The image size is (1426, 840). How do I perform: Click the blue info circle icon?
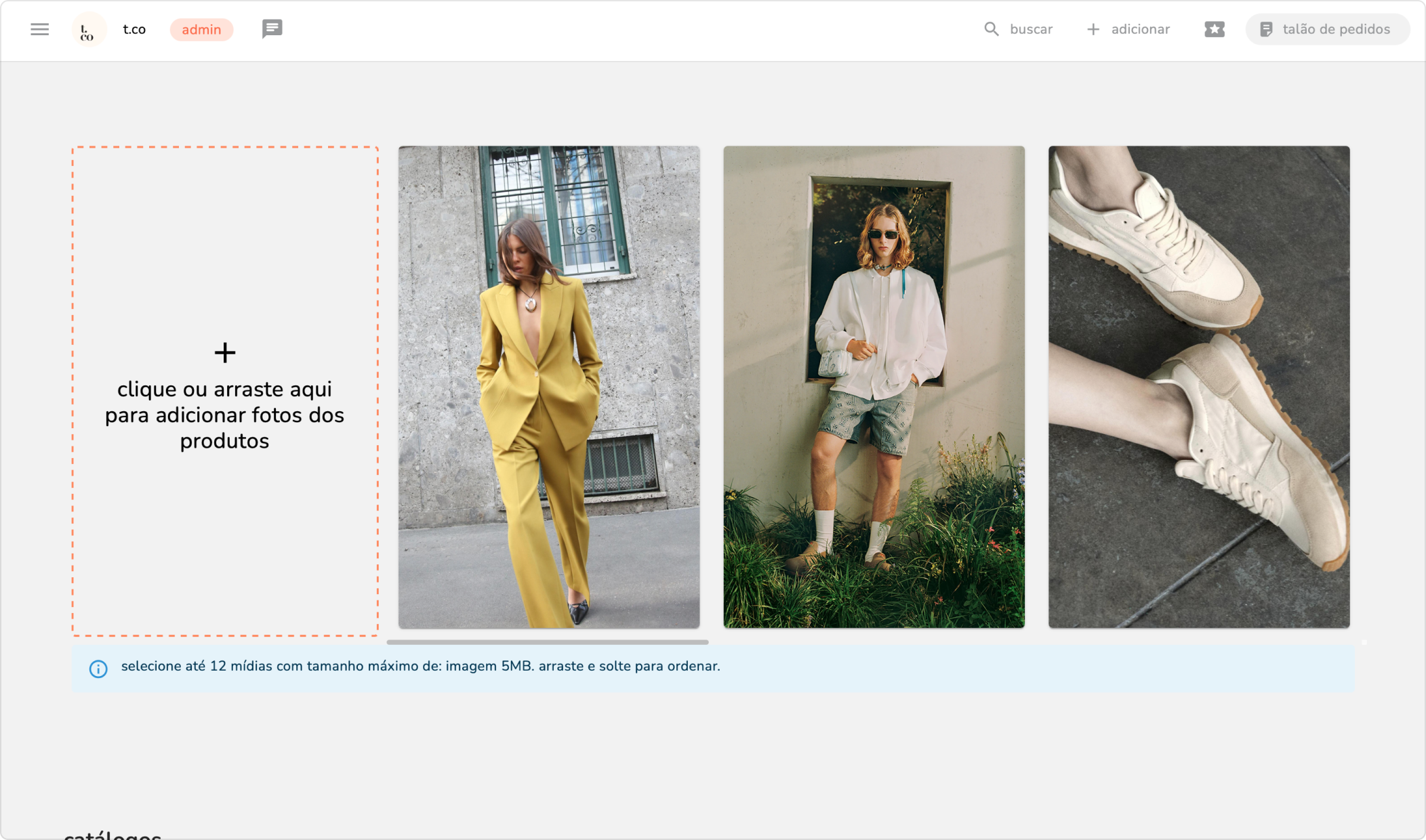tap(98, 669)
